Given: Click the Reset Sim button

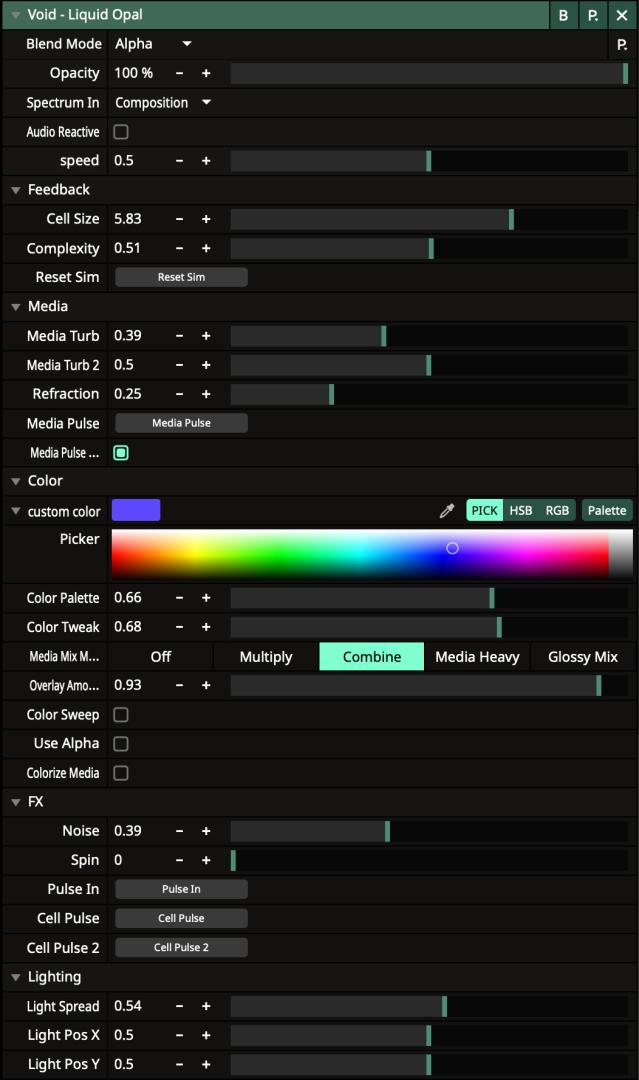Looking at the screenshot, I should 181,277.
